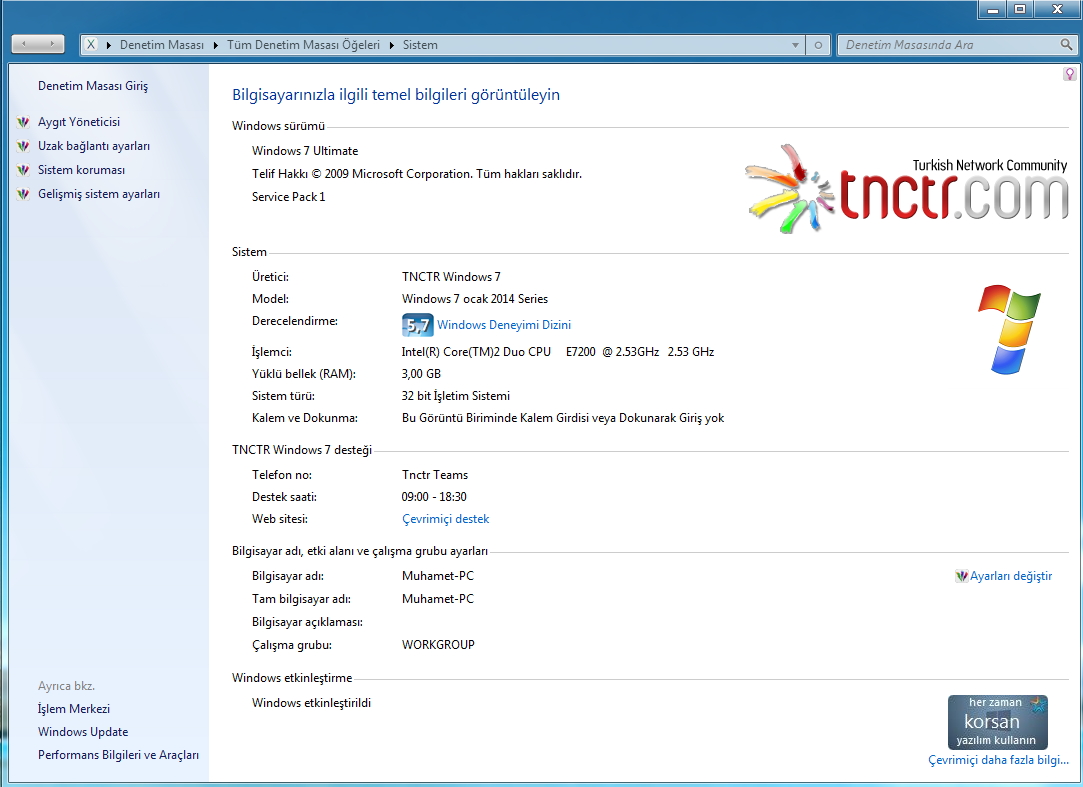The width and height of the screenshot is (1083, 787).
Task: Open Windows Update from the sidebar
Action: click(x=83, y=732)
